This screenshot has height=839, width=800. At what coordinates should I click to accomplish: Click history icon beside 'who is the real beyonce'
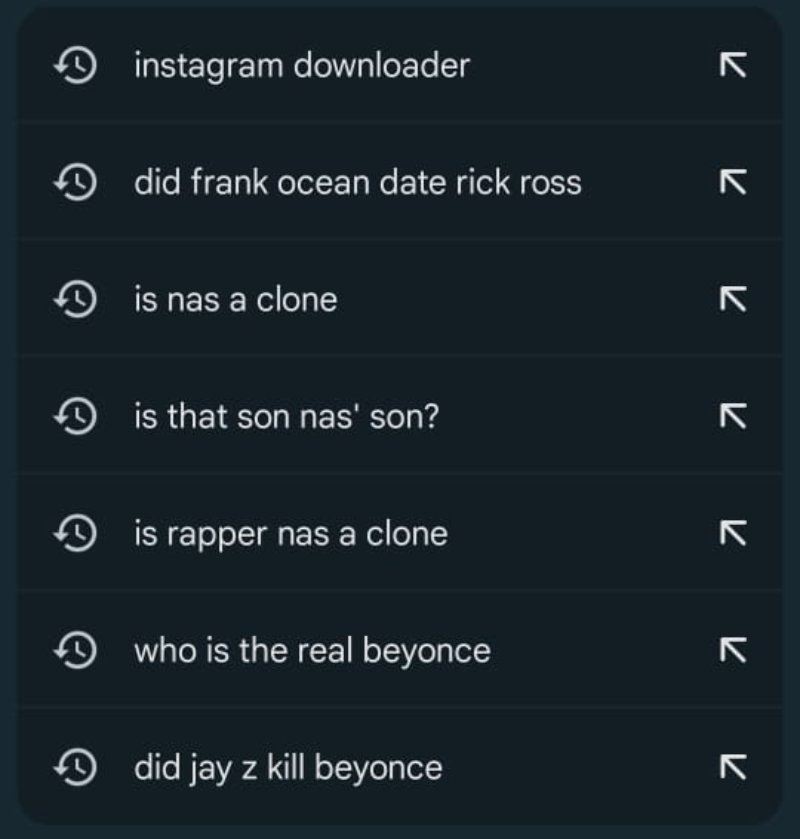tap(76, 651)
